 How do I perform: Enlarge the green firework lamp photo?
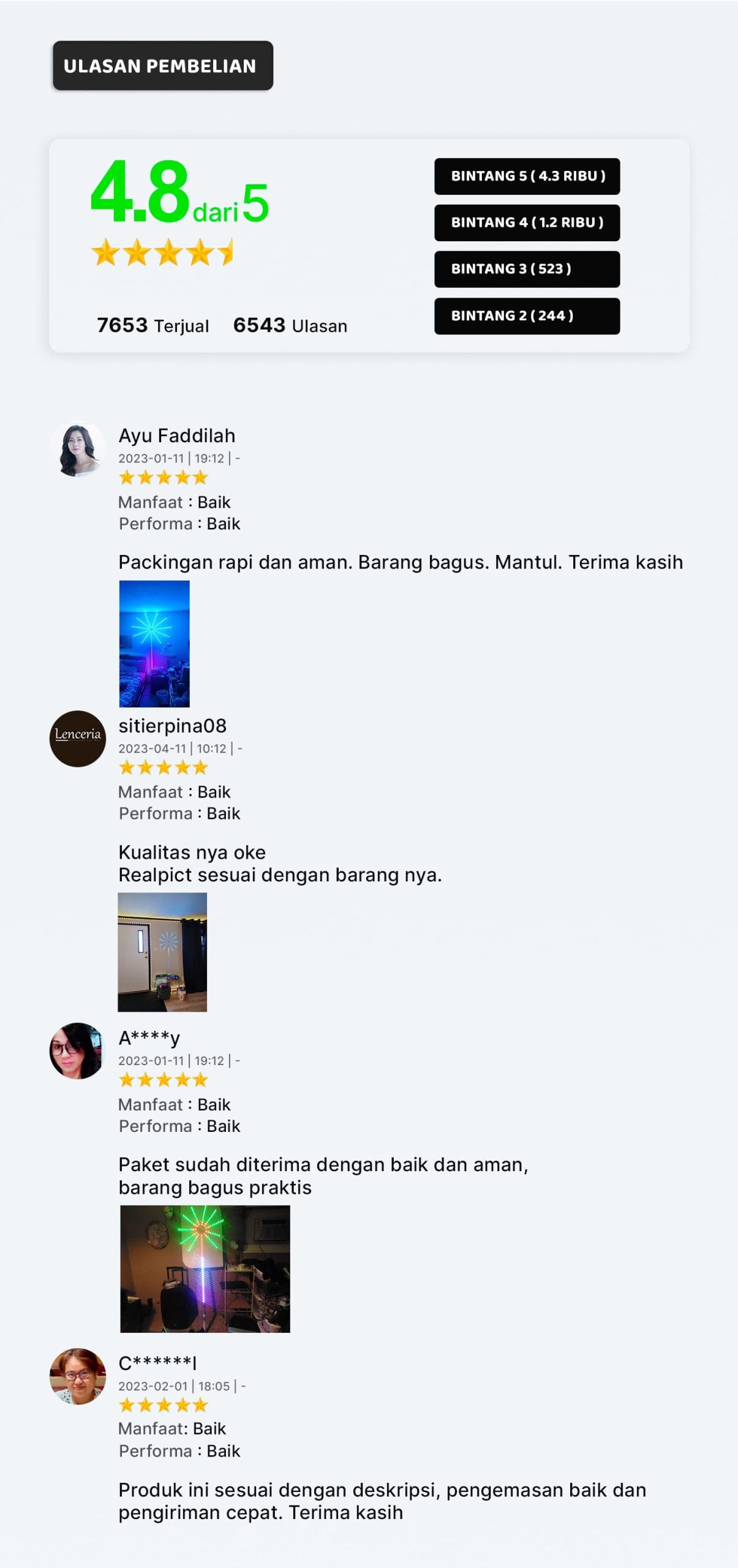[x=205, y=1268]
